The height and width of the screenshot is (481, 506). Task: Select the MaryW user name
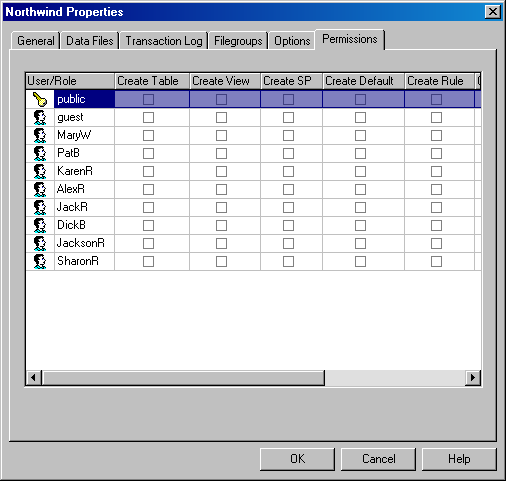74,135
